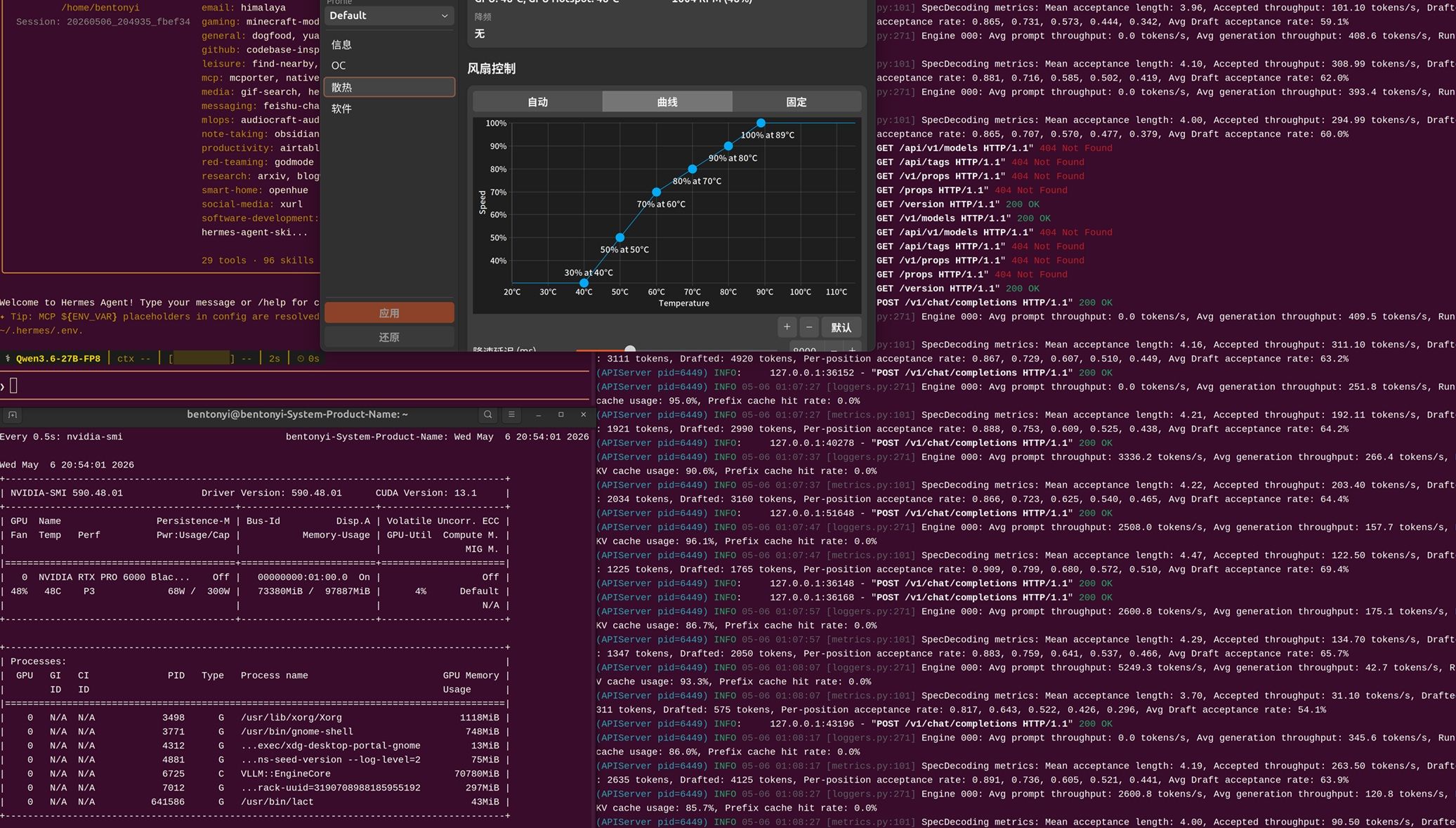Remove a fan curve point with the minus button

coord(809,327)
